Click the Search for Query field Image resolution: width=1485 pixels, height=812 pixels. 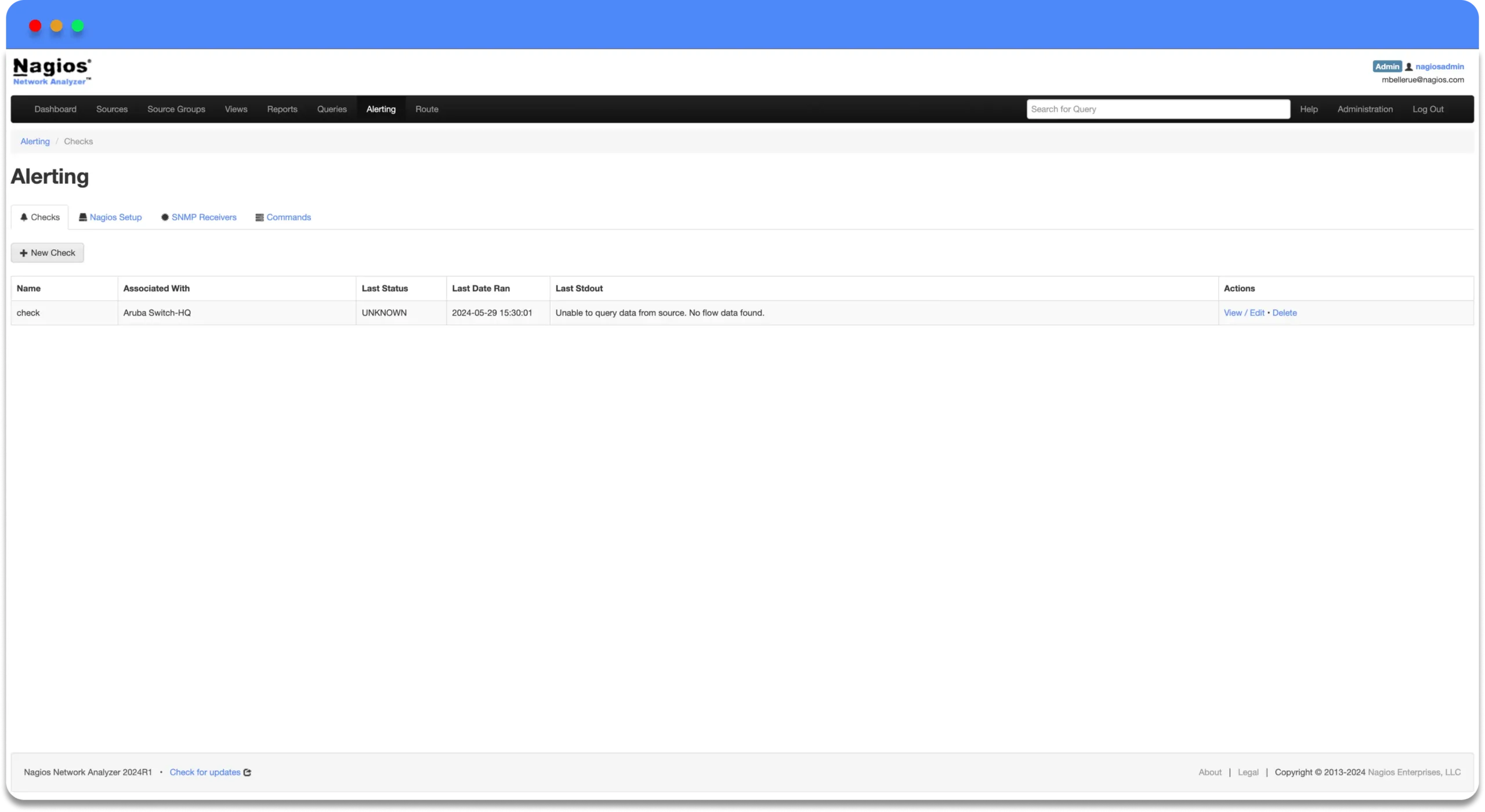coord(1158,109)
